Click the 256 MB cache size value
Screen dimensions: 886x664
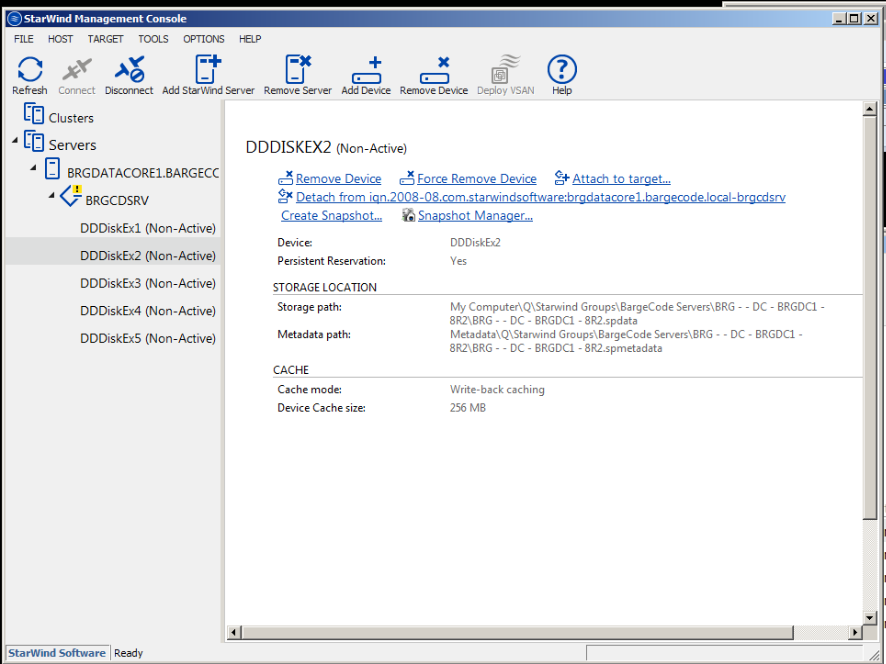coord(468,407)
